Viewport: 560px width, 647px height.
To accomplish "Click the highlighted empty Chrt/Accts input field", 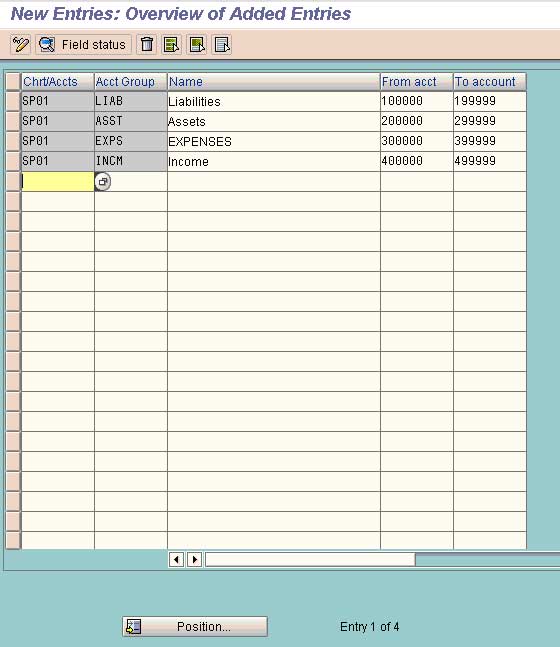I will click(x=58, y=182).
